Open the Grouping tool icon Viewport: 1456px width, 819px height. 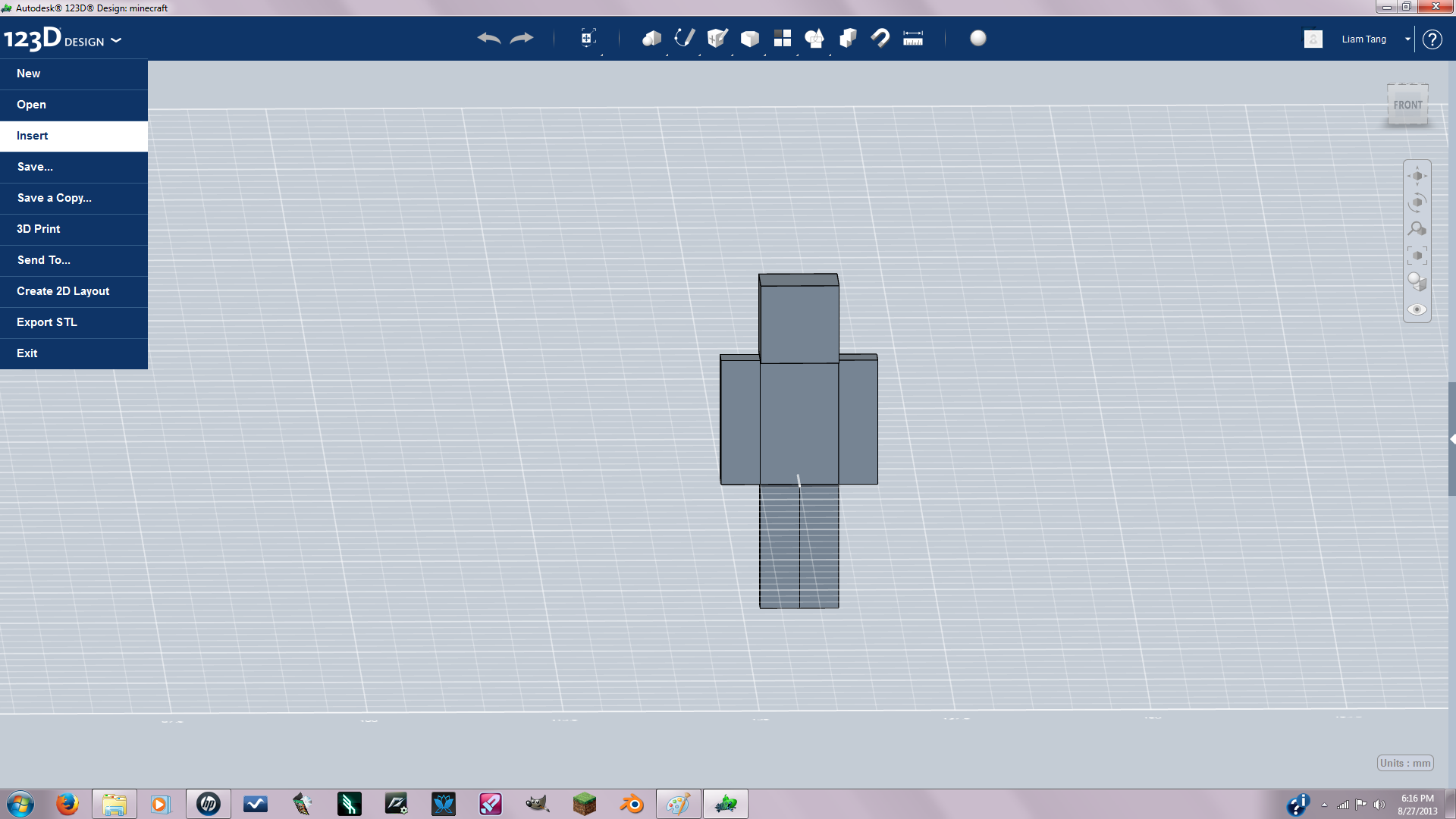(815, 38)
